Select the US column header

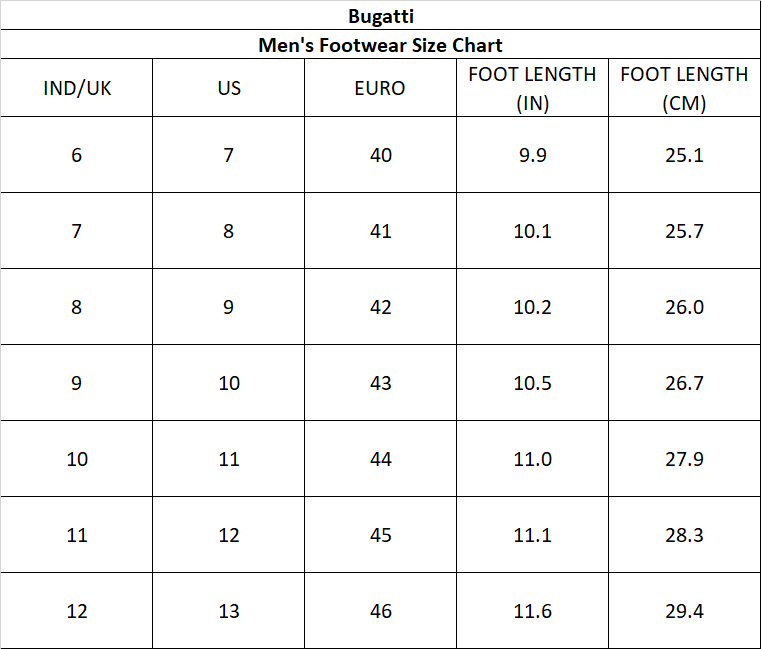(229, 88)
